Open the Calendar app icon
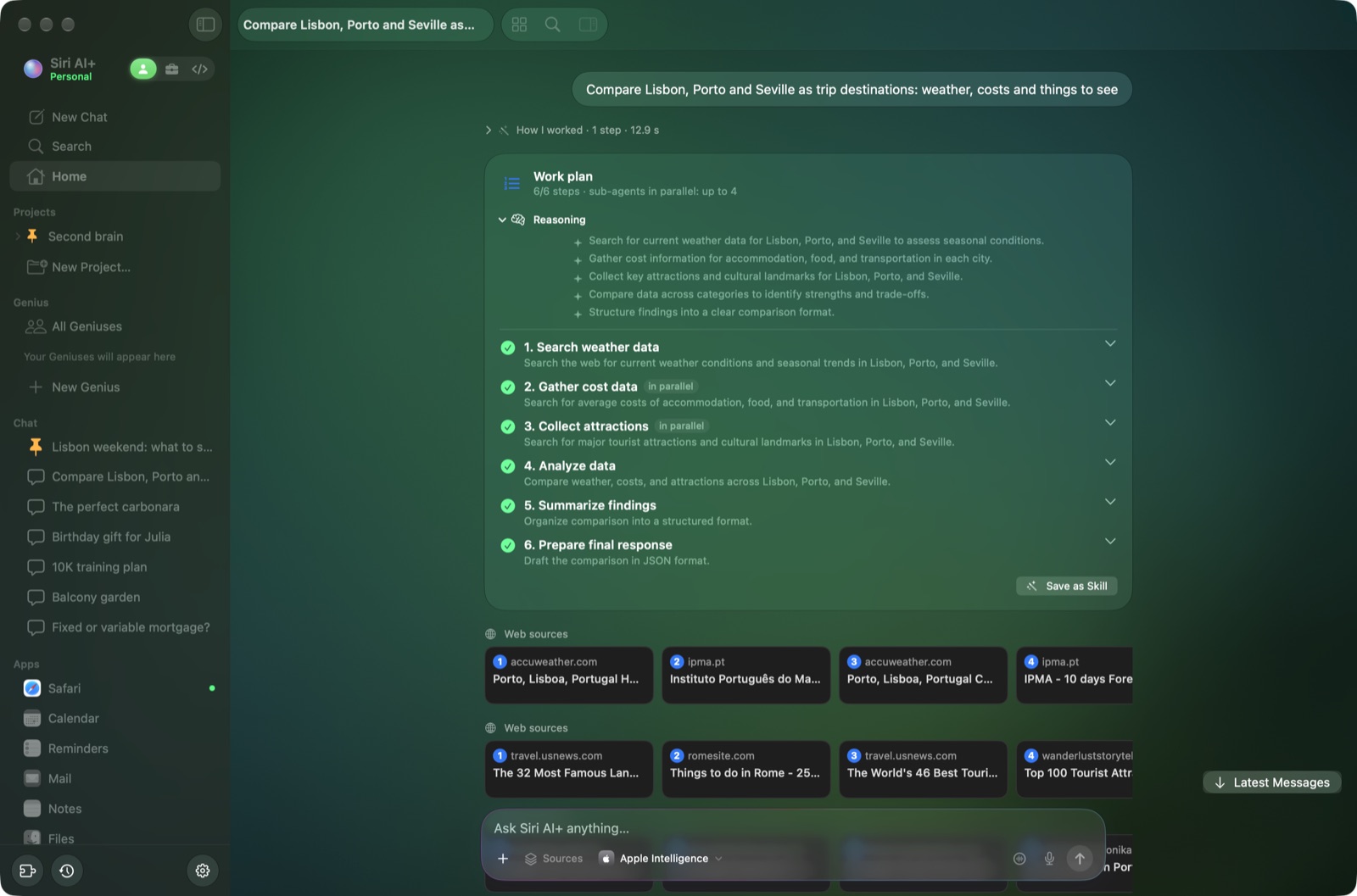The height and width of the screenshot is (896, 1357). tap(32, 719)
